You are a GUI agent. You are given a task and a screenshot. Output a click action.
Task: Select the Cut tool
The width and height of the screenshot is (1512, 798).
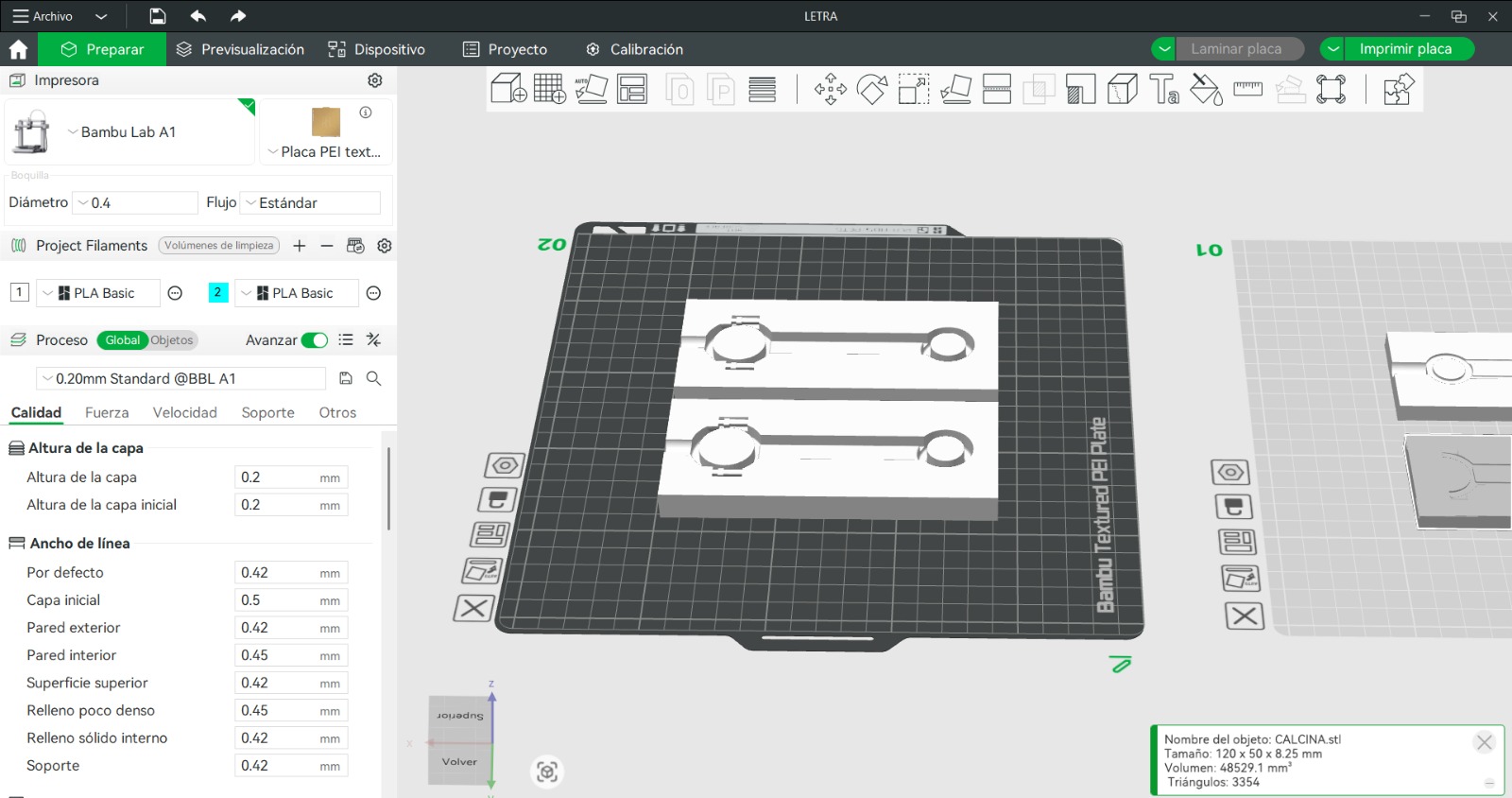point(997,89)
